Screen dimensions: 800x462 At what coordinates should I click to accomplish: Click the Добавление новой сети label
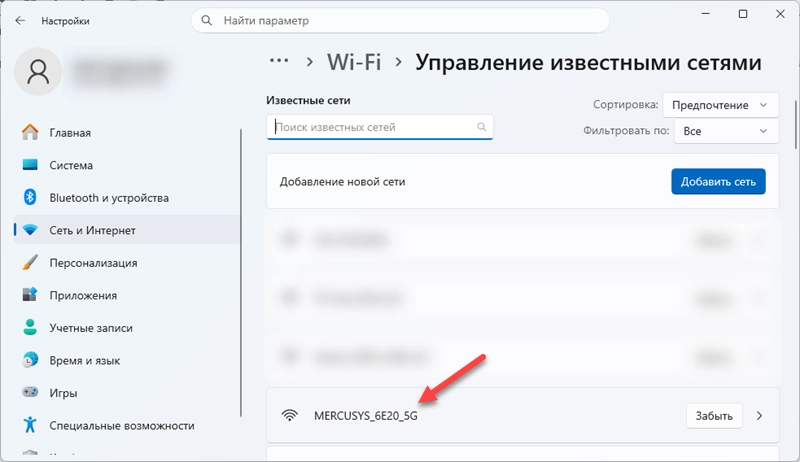point(342,182)
